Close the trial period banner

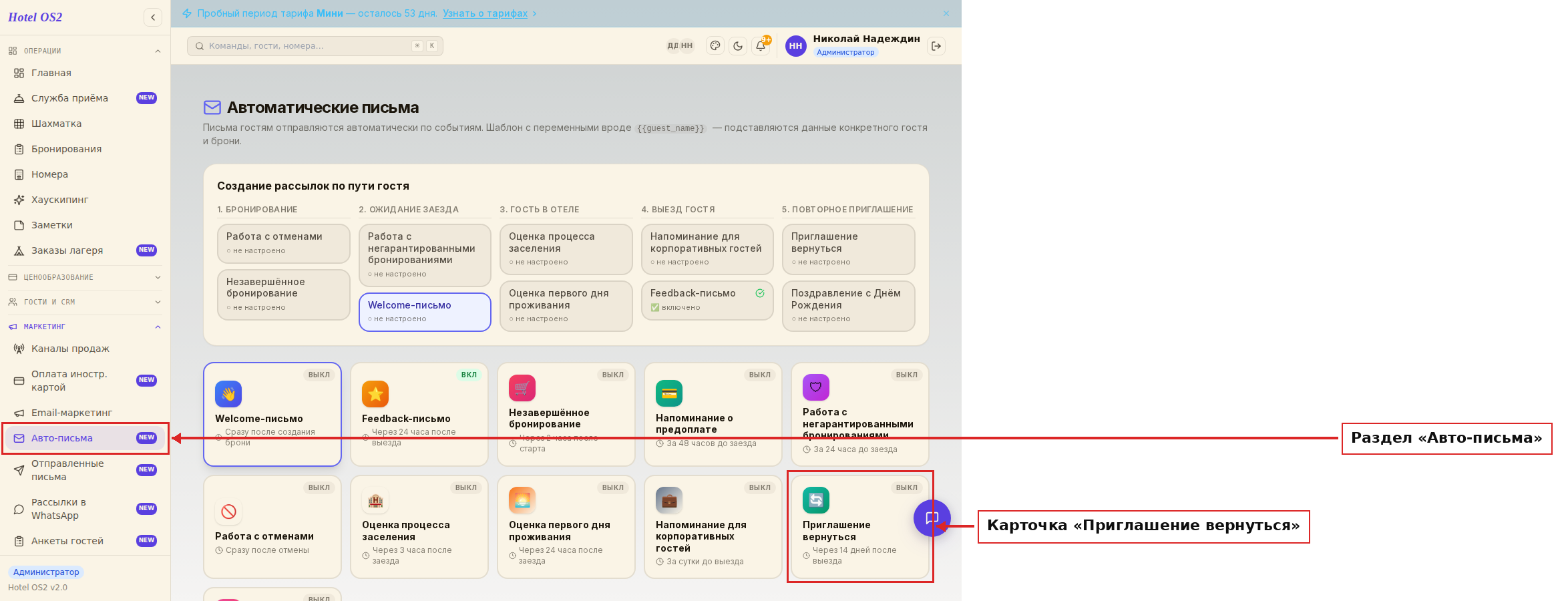[946, 13]
